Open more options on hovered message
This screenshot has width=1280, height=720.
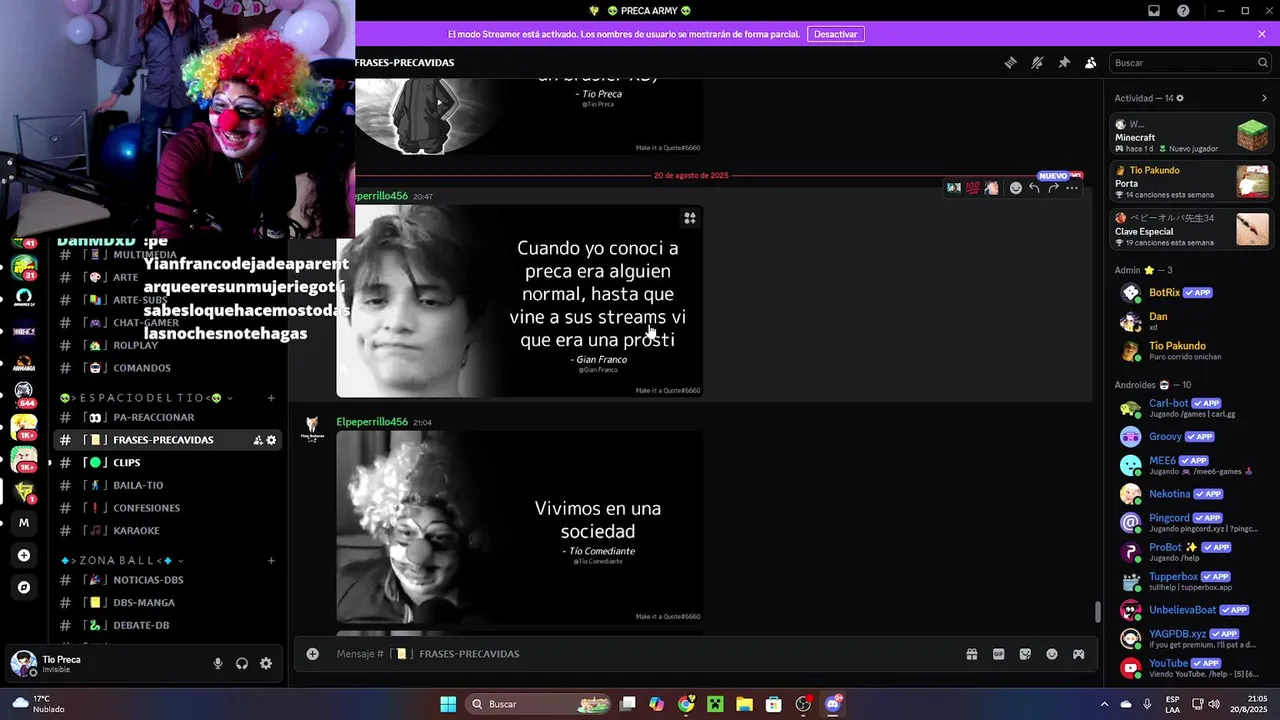tap(1072, 188)
